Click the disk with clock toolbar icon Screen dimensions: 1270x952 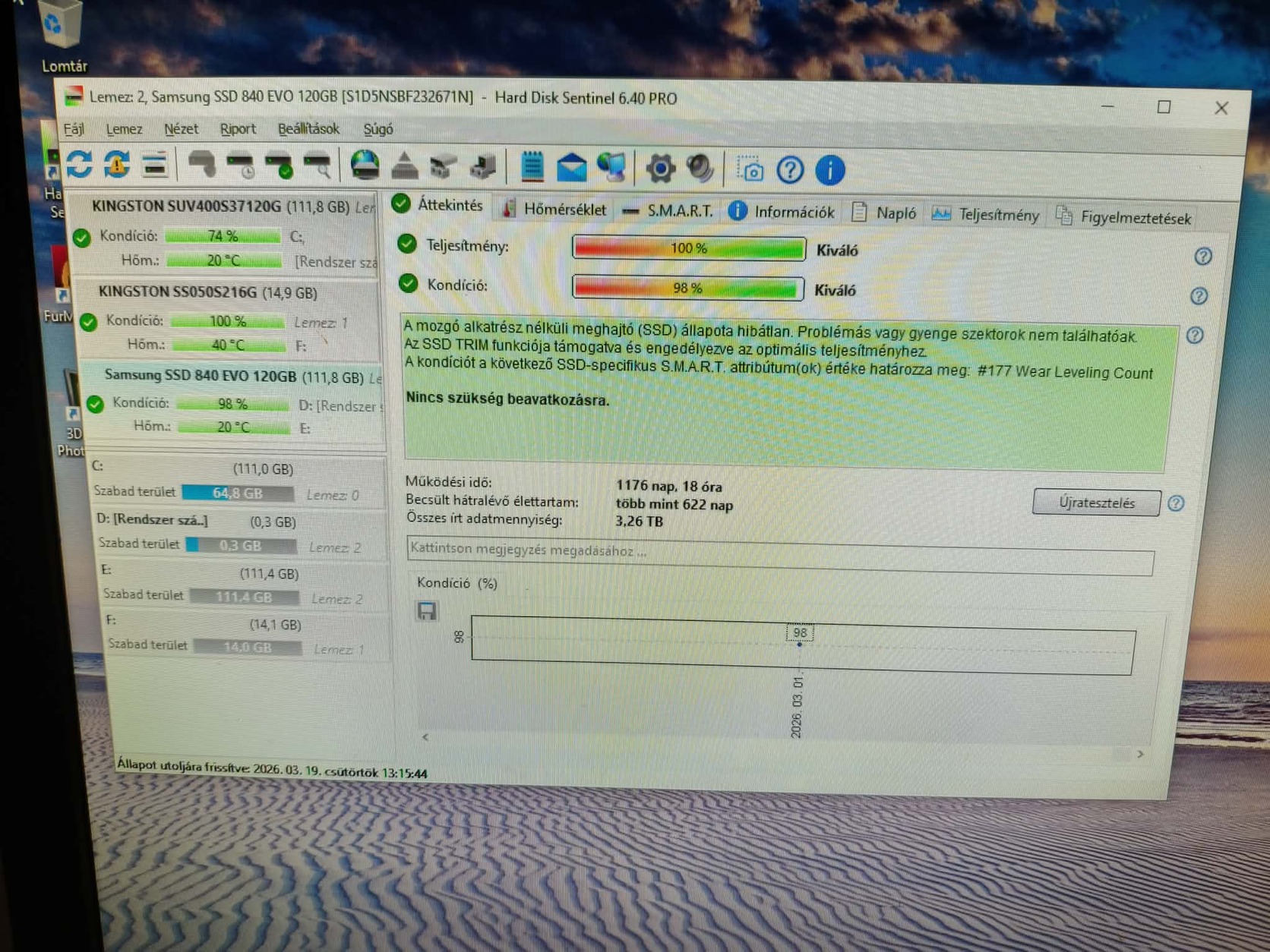(241, 165)
